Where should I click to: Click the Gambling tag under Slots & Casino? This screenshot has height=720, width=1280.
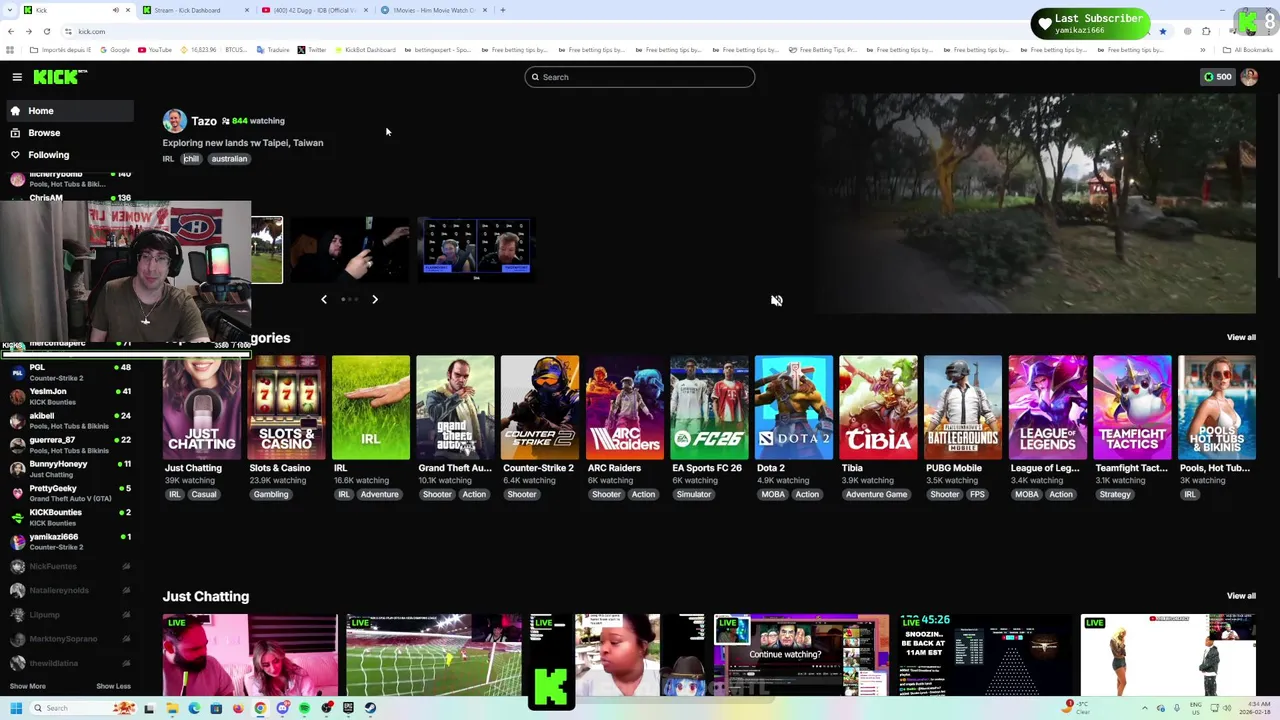coord(271,495)
